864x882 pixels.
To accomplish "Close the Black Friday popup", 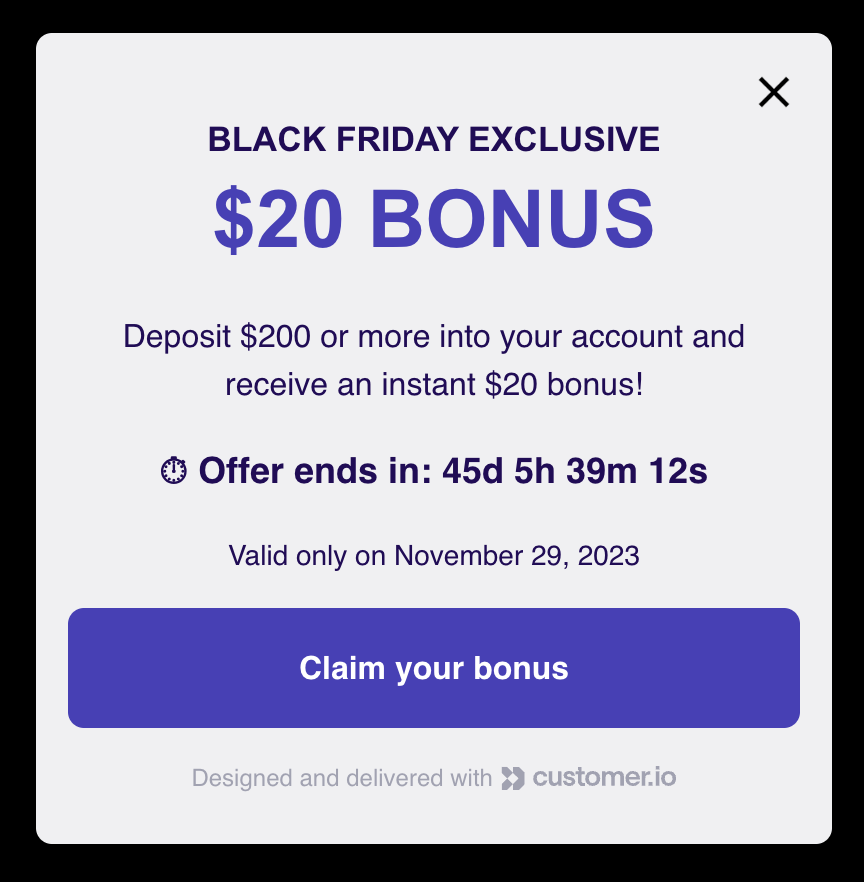I will [x=774, y=93].
